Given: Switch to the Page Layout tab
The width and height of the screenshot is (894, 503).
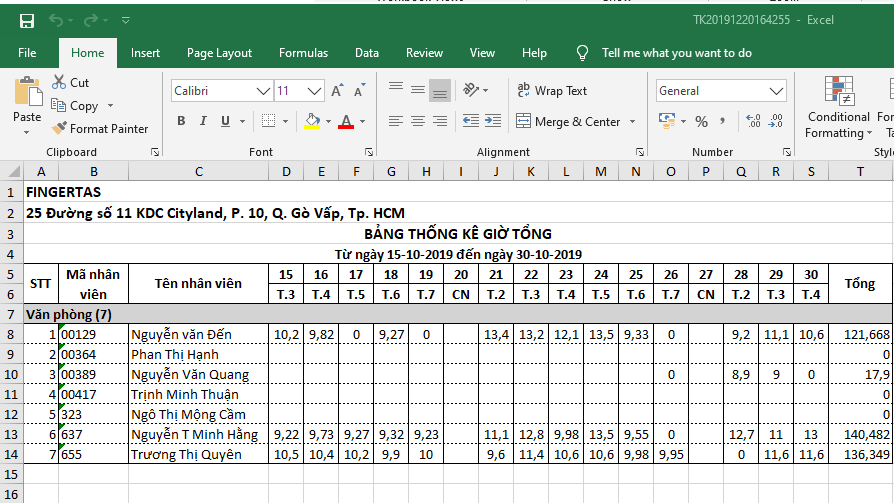Looking at the screenshot, I should 219,53.
